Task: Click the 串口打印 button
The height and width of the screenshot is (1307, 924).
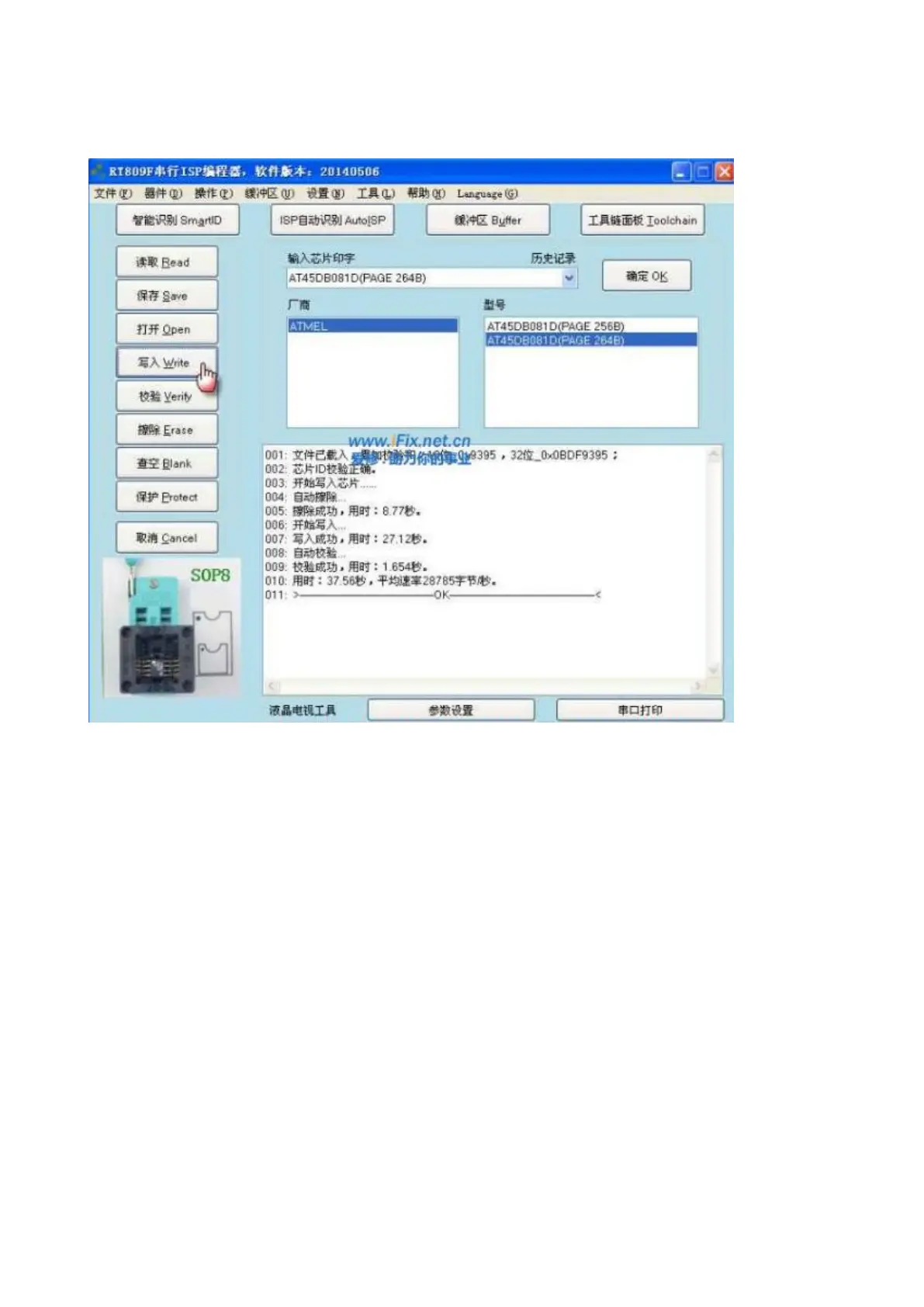Action: 640,710
